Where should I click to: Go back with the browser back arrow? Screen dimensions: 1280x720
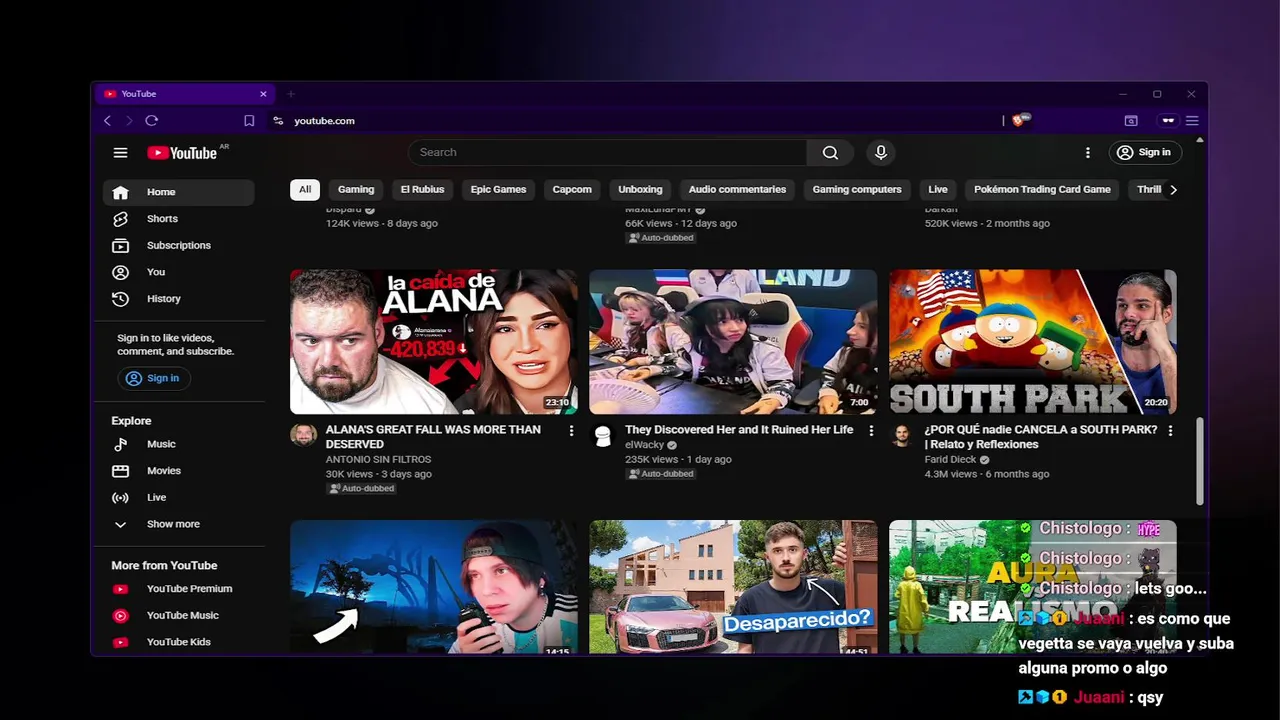107,121
